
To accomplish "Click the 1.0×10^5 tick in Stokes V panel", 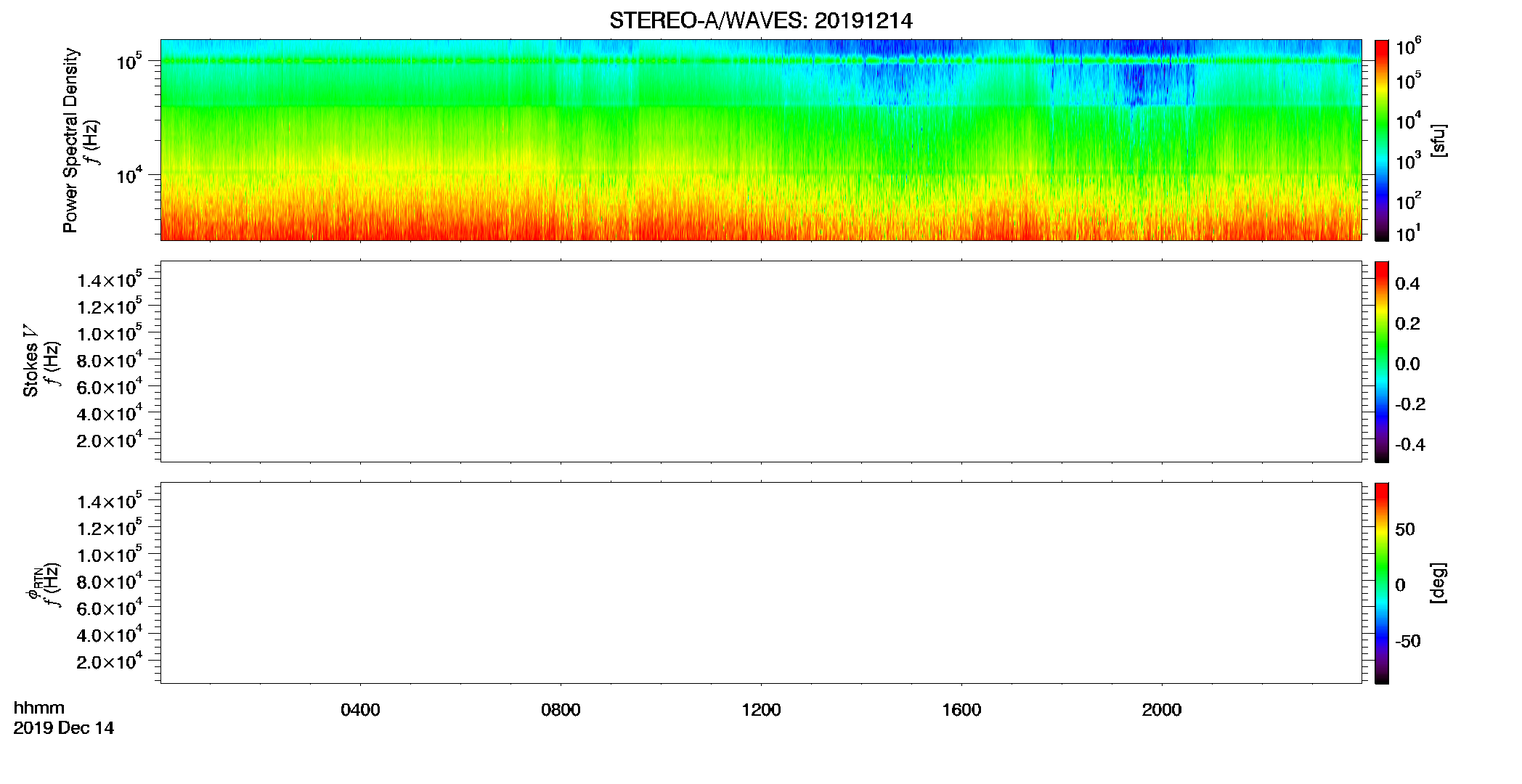I will click(110, 332).
